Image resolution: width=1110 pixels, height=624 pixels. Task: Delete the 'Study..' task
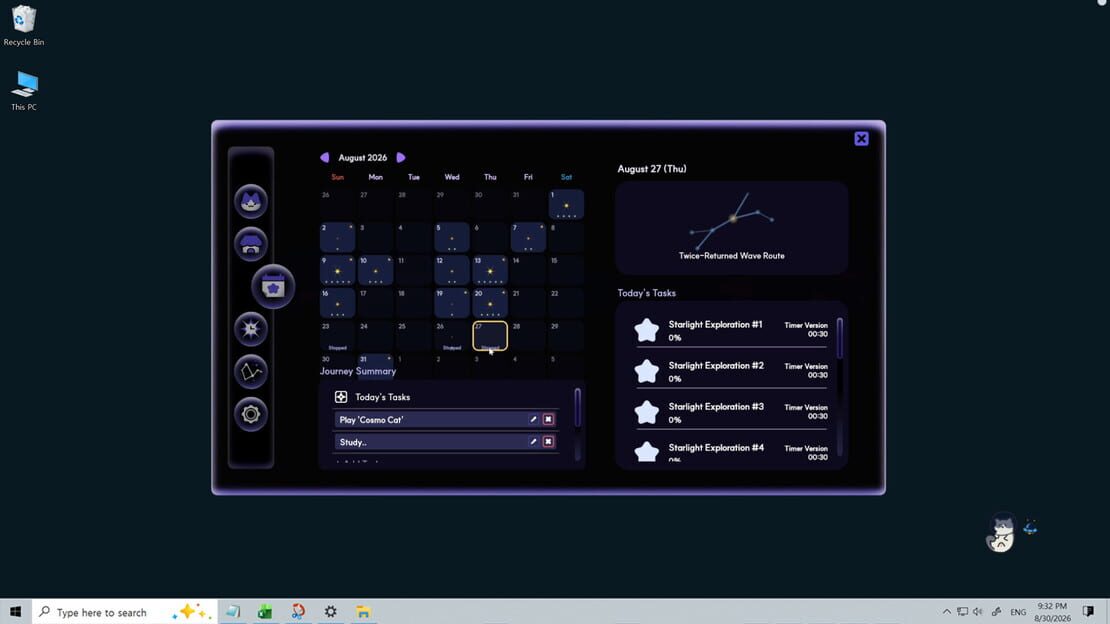point(548,441)
